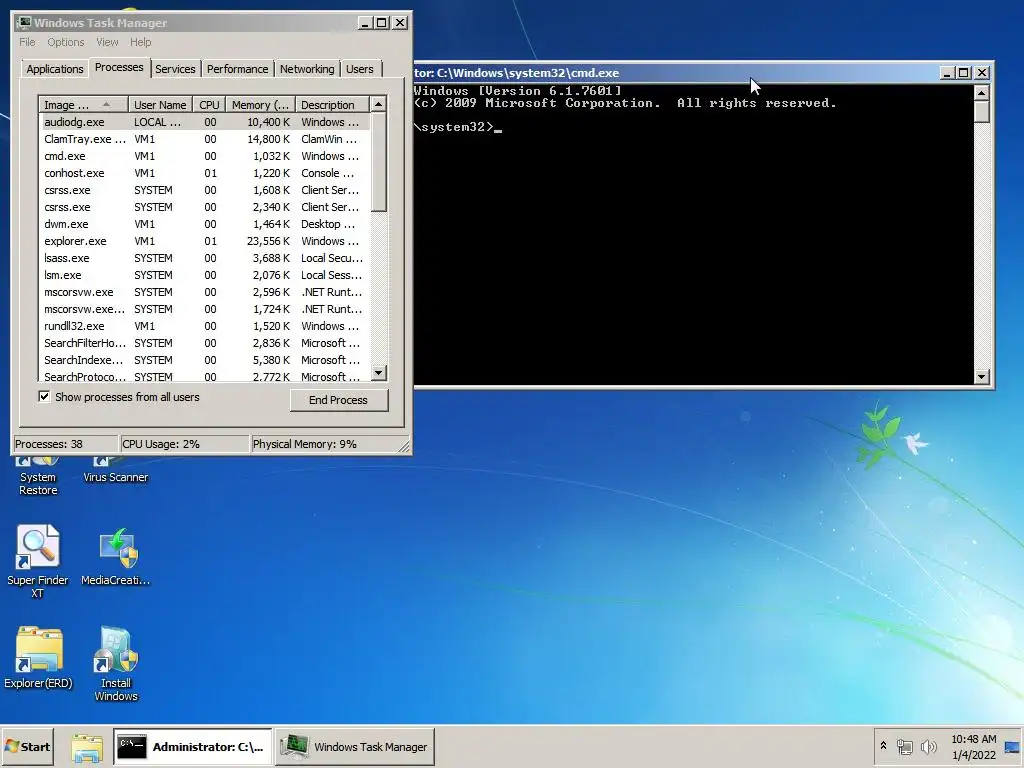This screenshot has width=1024, height=768.
Task: Switch to the Processes tab
Action: [119, 67]
